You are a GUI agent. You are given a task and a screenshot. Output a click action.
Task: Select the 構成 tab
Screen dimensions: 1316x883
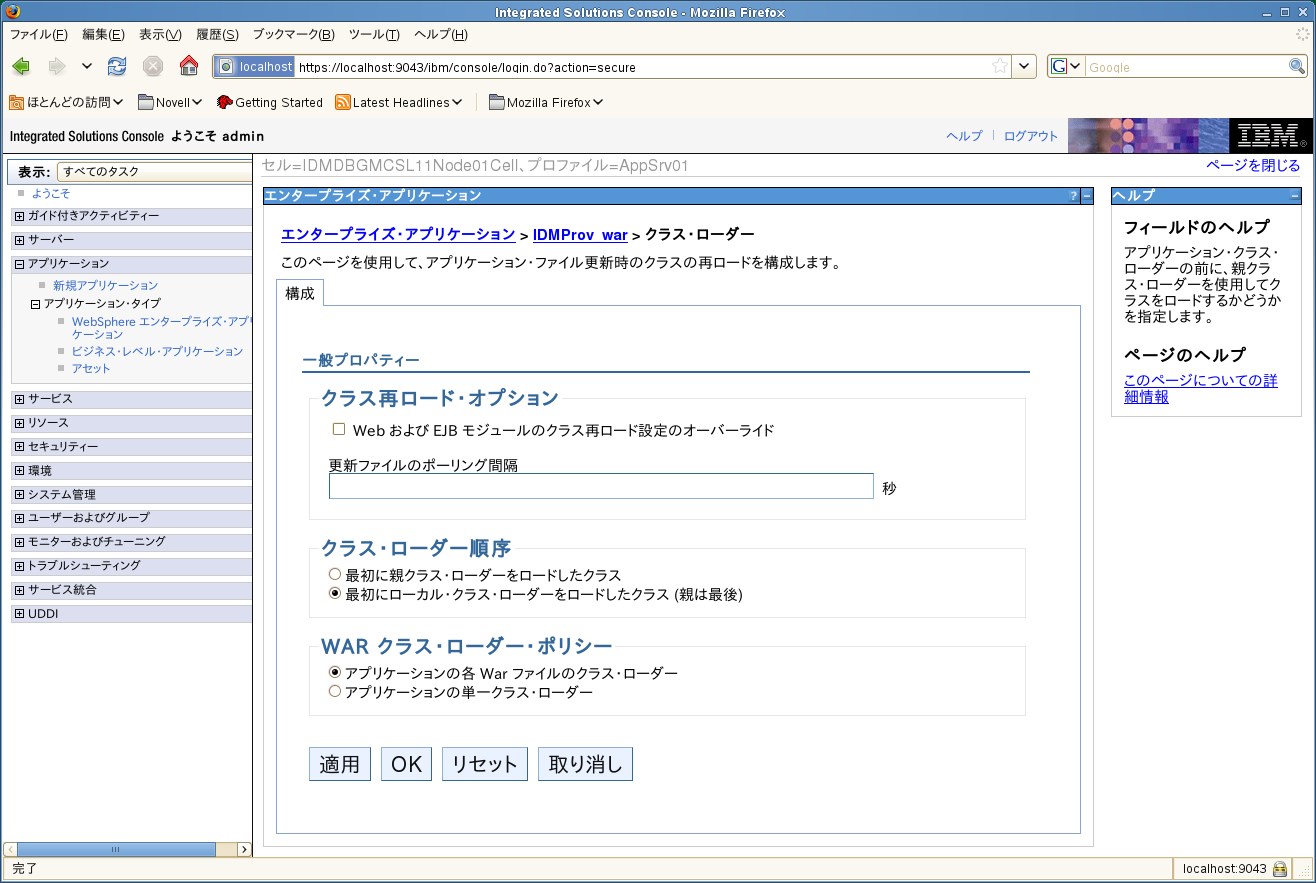299,294
